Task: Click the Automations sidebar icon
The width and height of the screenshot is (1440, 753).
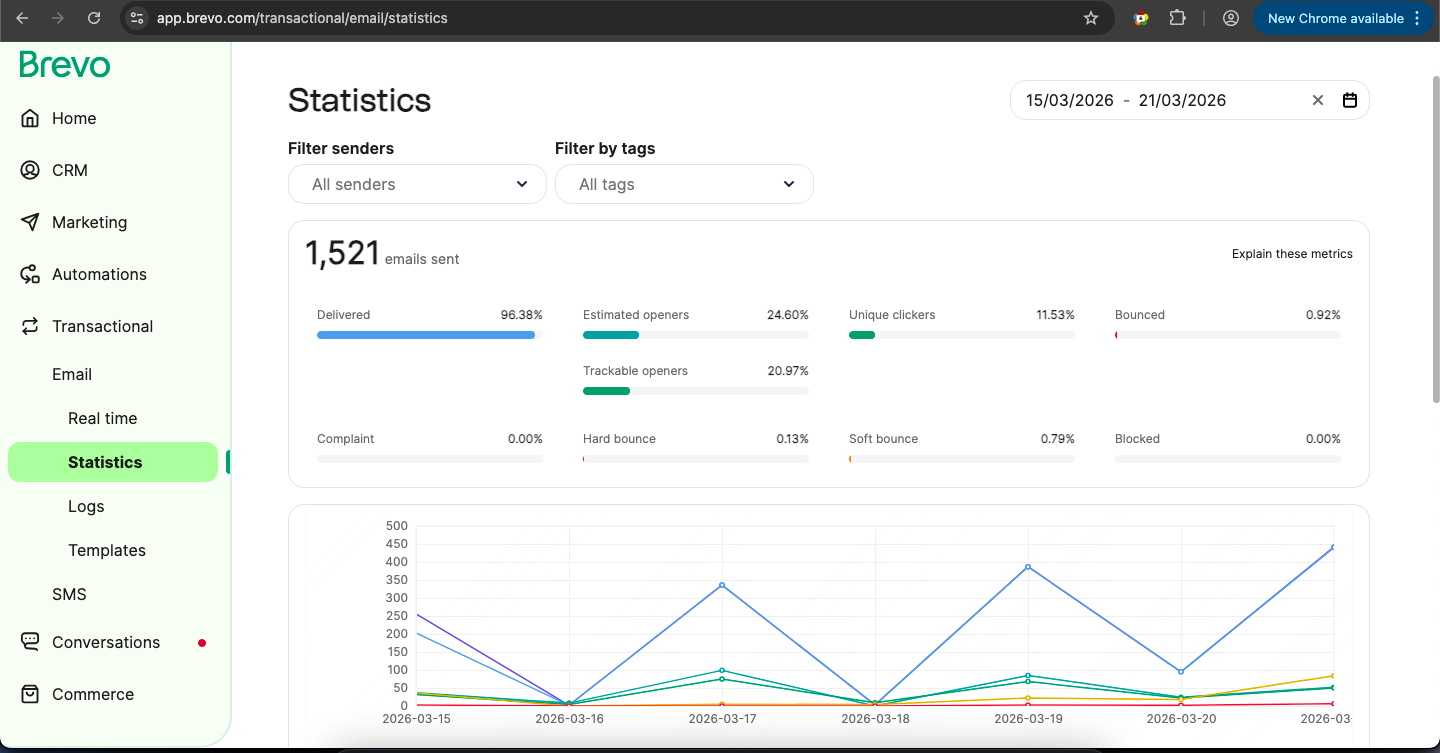Action: click(30, 274)
